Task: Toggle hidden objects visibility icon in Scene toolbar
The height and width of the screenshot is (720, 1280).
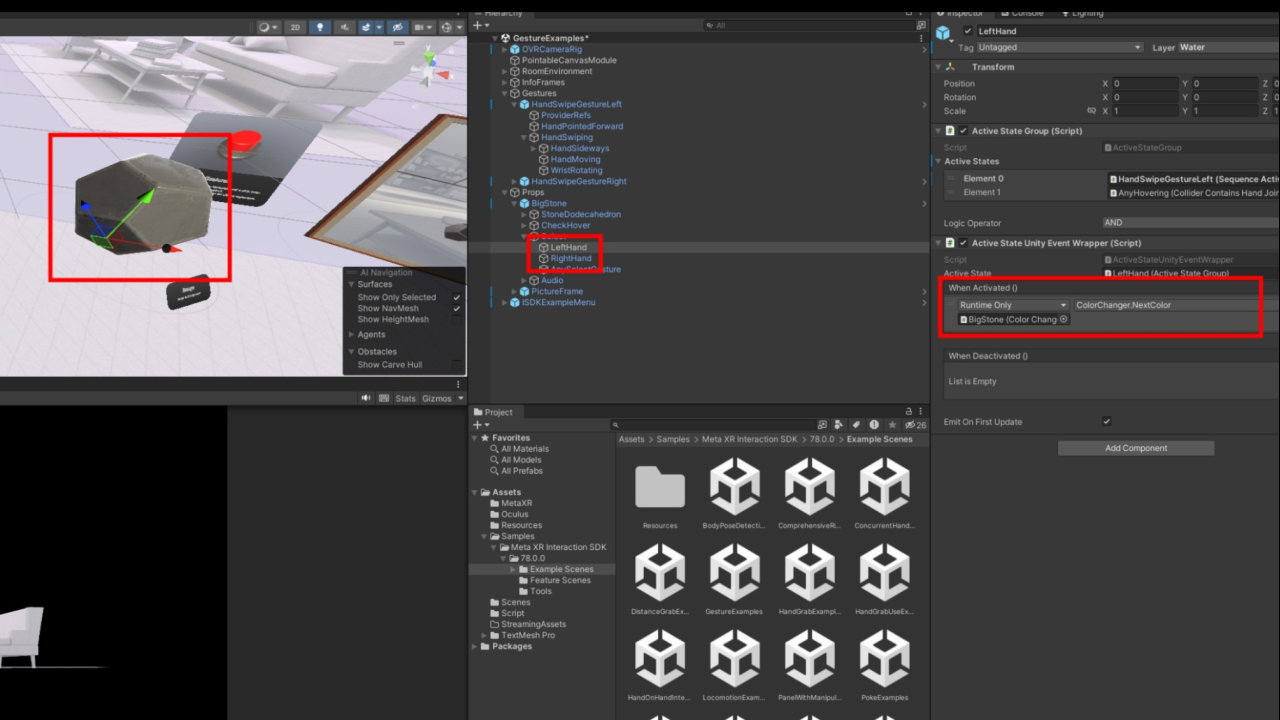Action: coord(397,28)
